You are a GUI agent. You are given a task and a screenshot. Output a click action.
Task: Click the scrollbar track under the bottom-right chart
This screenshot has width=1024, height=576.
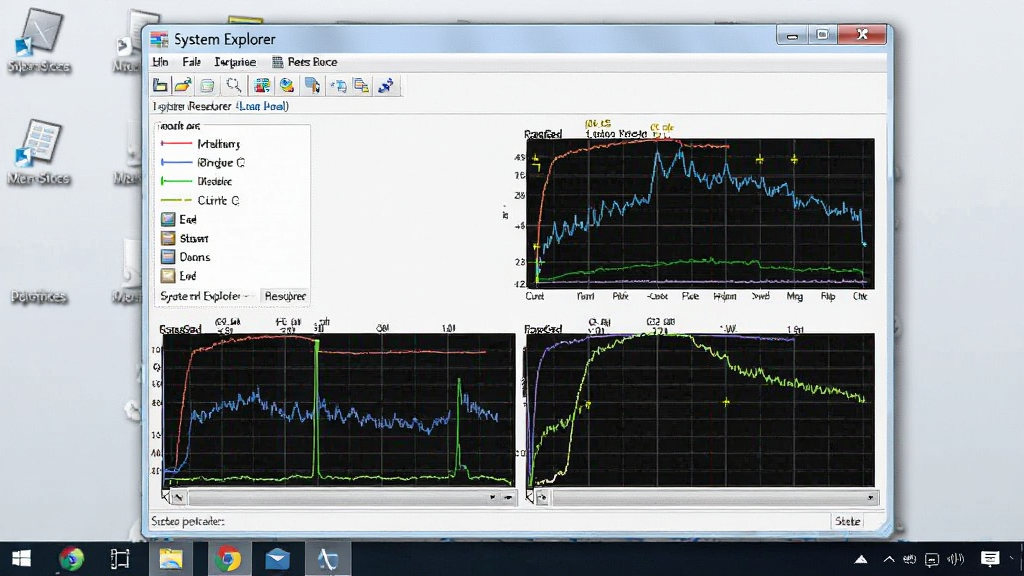pyautogui.click(x=707, y=498)
